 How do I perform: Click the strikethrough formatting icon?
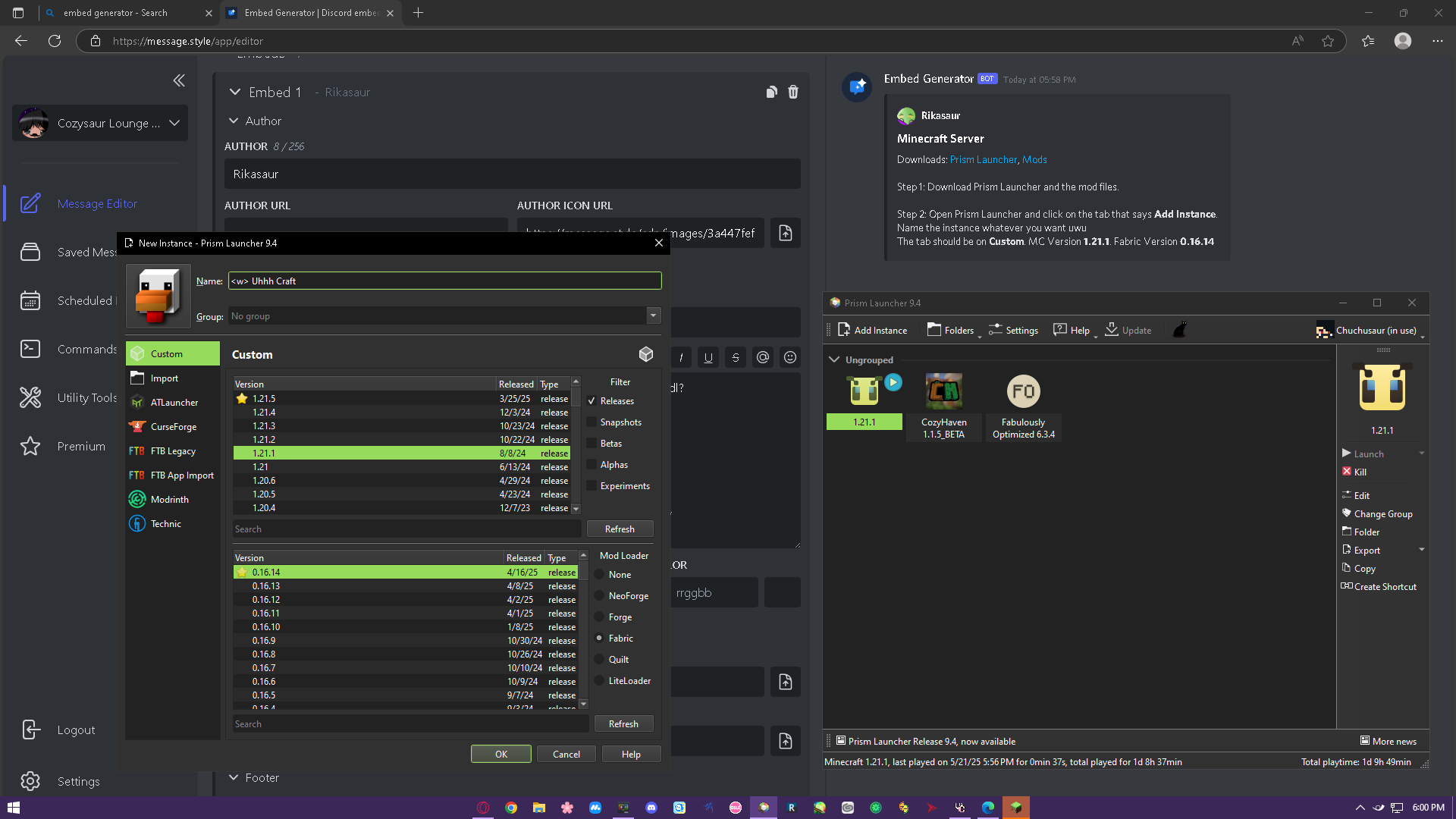point(736,357)
